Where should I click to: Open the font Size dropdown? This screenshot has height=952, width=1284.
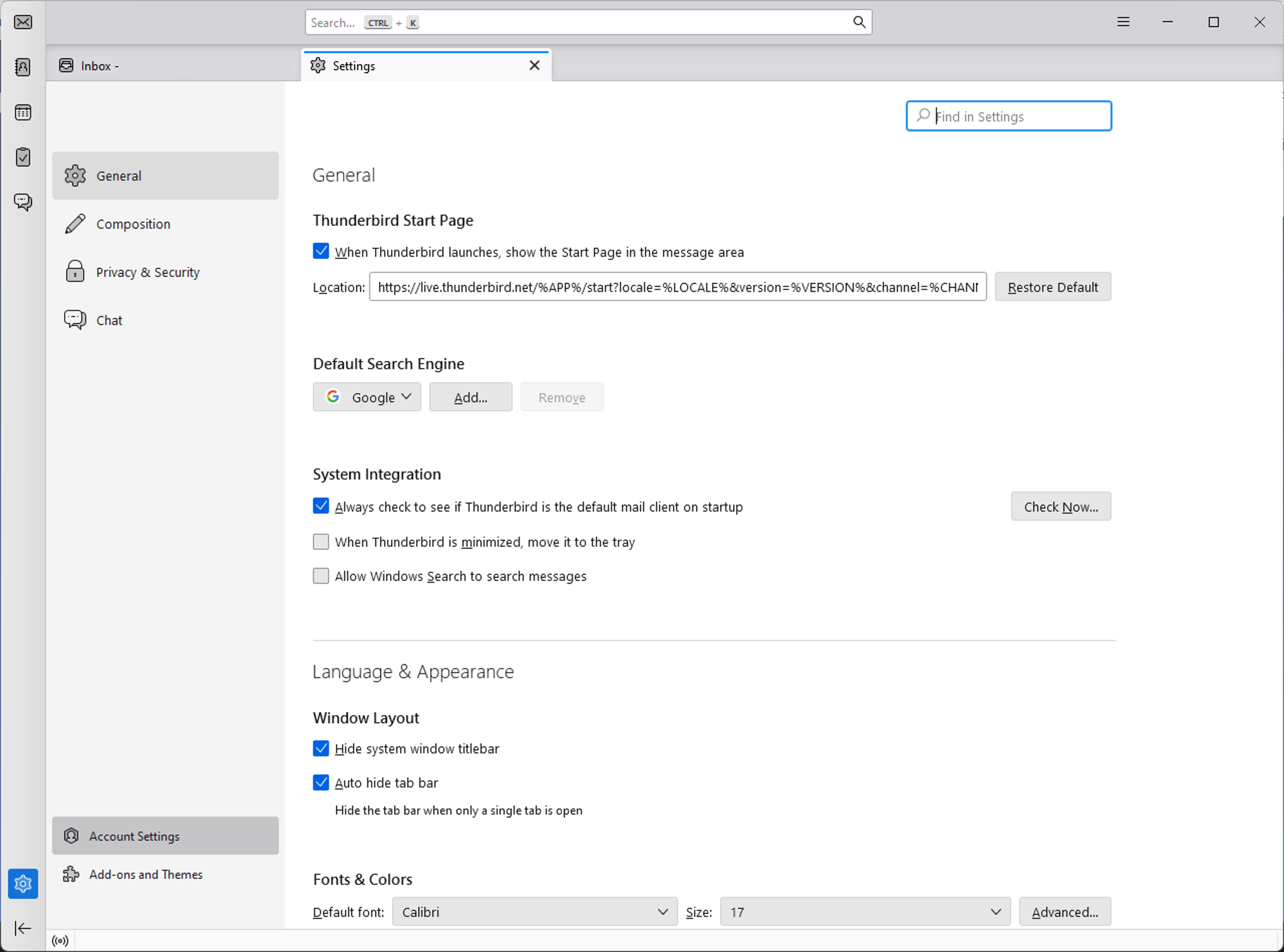point(864,912)
